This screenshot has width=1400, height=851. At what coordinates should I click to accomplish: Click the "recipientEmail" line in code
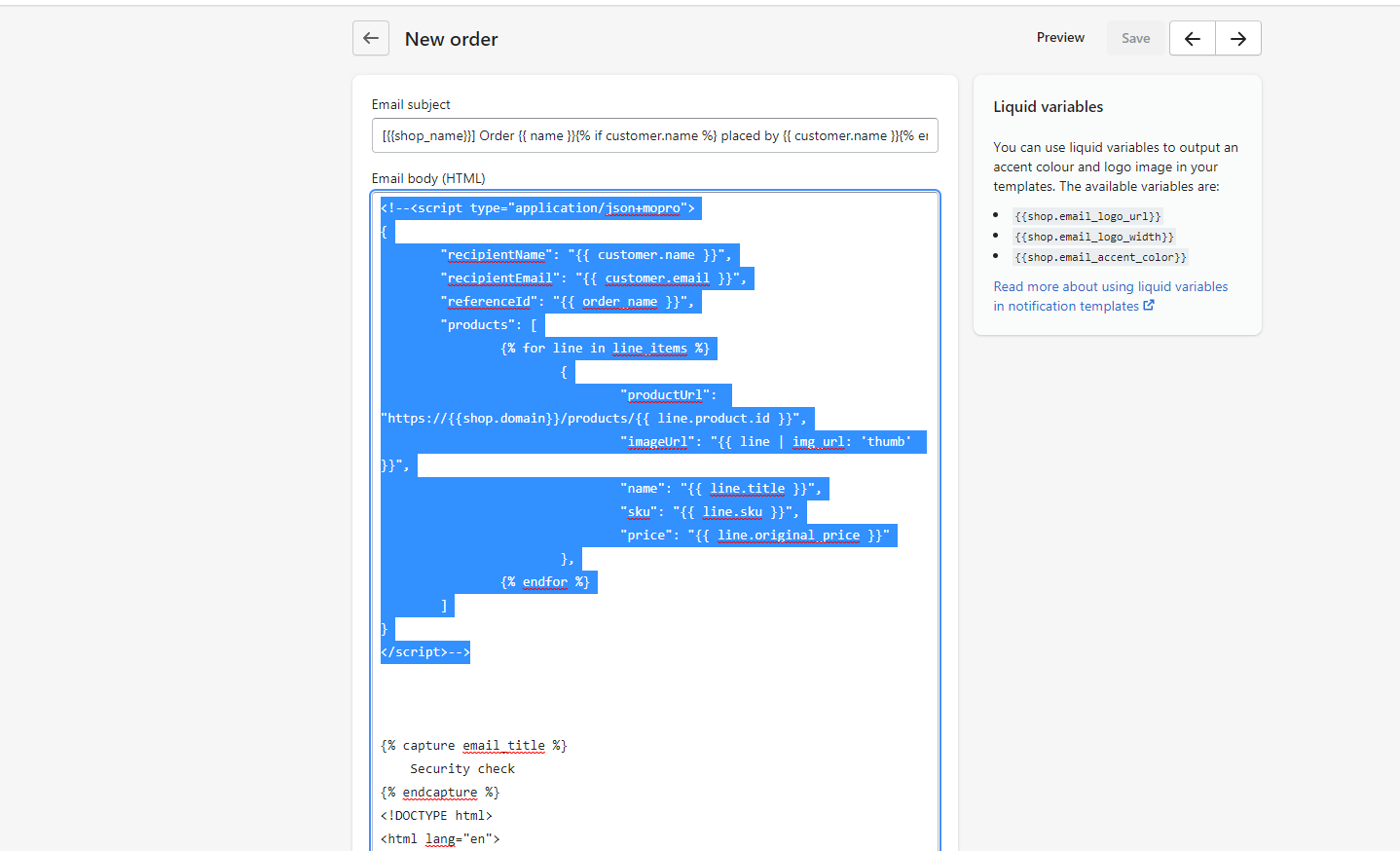pyautogui.click(x=594, y=278)
